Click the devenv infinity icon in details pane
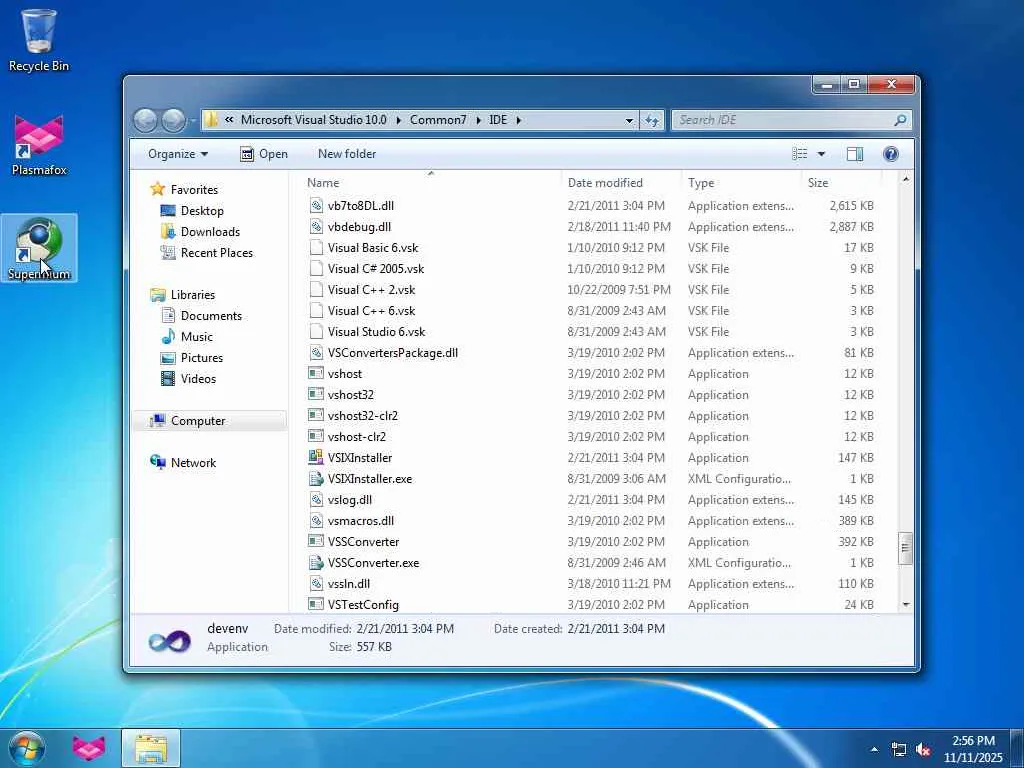The height and width of the screenshot is (768, 1024). pyautogui.click(x=170, y=640)
